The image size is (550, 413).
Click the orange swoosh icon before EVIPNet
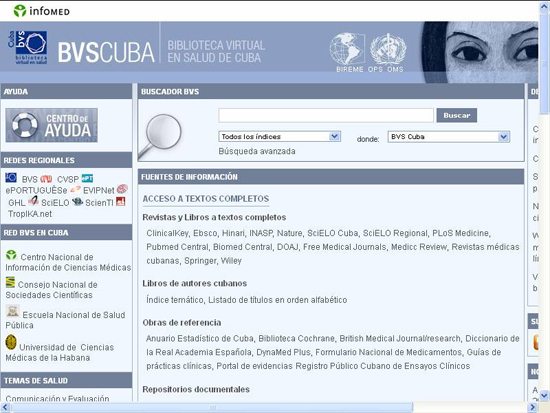point(75,189)
